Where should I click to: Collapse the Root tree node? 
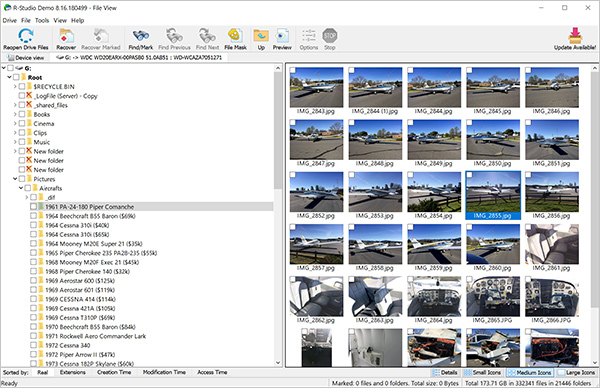(x=9, y=77)
